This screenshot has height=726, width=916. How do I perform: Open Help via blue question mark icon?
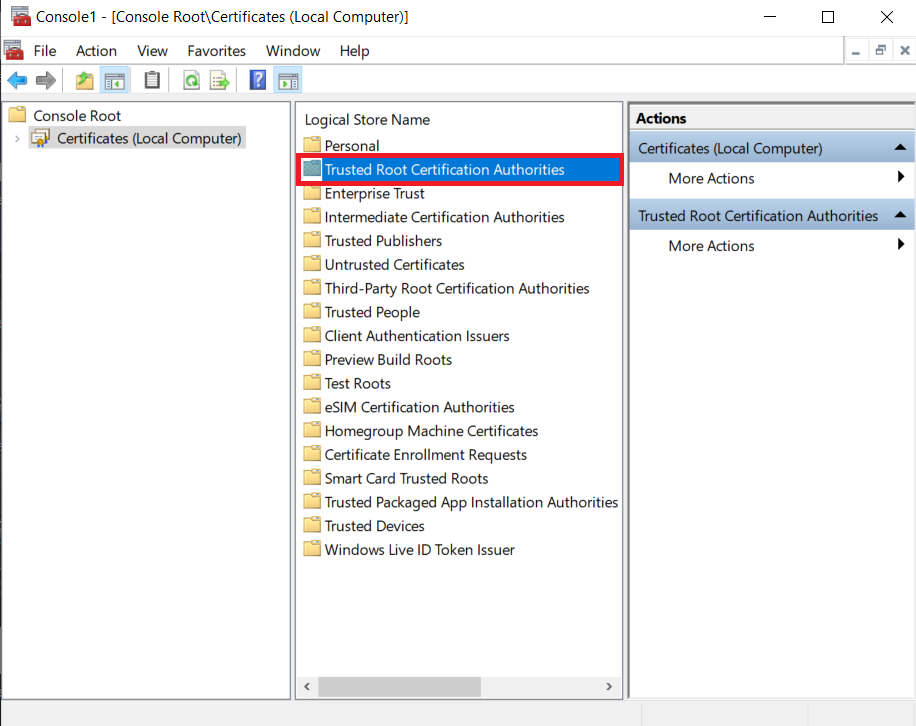(258, 80)
